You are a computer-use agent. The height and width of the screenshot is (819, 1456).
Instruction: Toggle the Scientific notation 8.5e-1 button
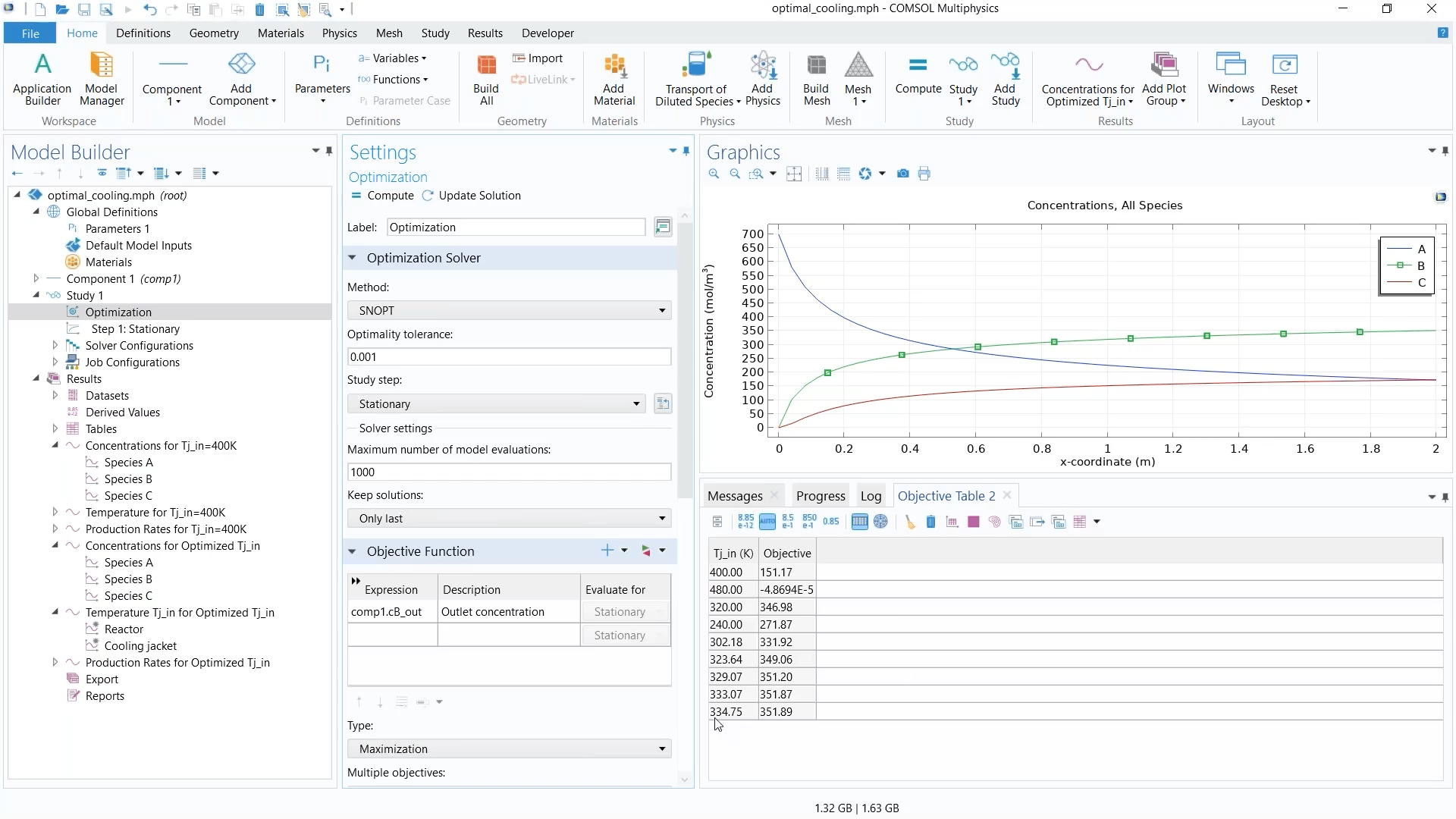pos(788,522)
